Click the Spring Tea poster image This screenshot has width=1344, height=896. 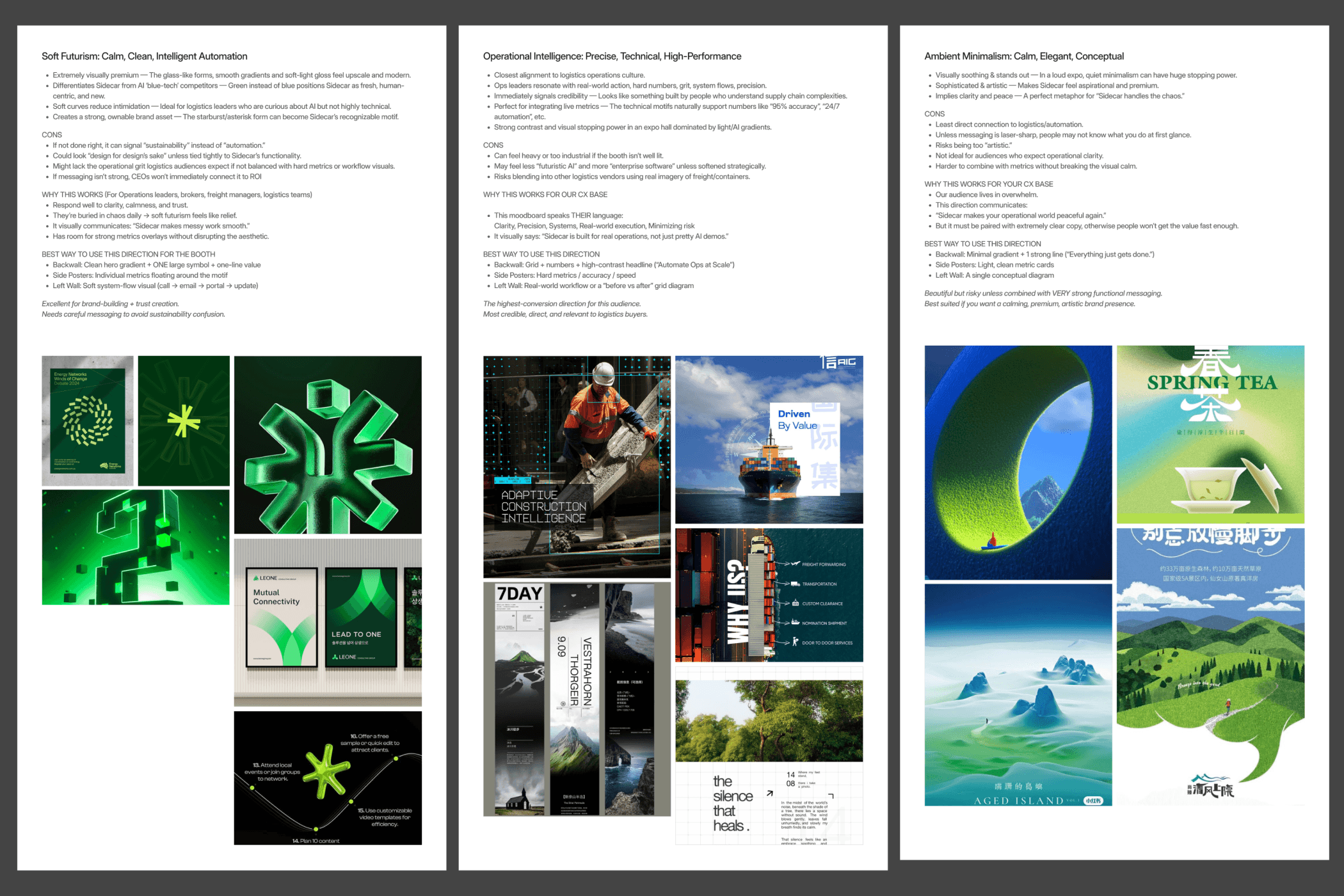tap(1210, 434)
